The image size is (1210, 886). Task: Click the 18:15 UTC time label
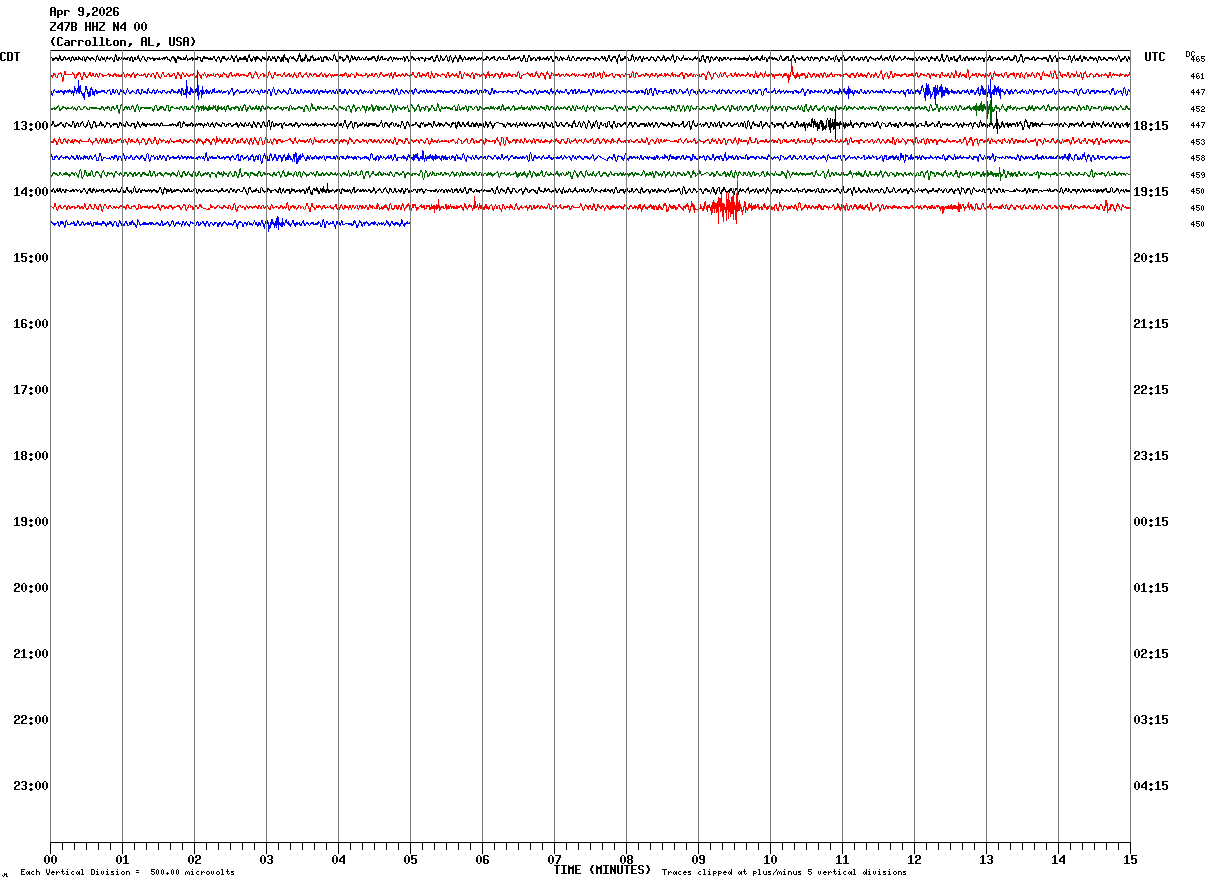[x=1151, y=125]
